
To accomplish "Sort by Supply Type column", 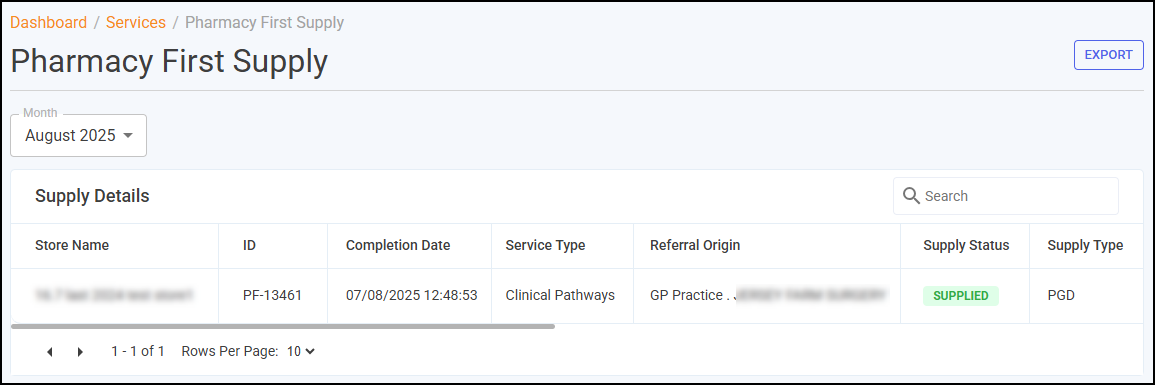I will pos(1085,246).
